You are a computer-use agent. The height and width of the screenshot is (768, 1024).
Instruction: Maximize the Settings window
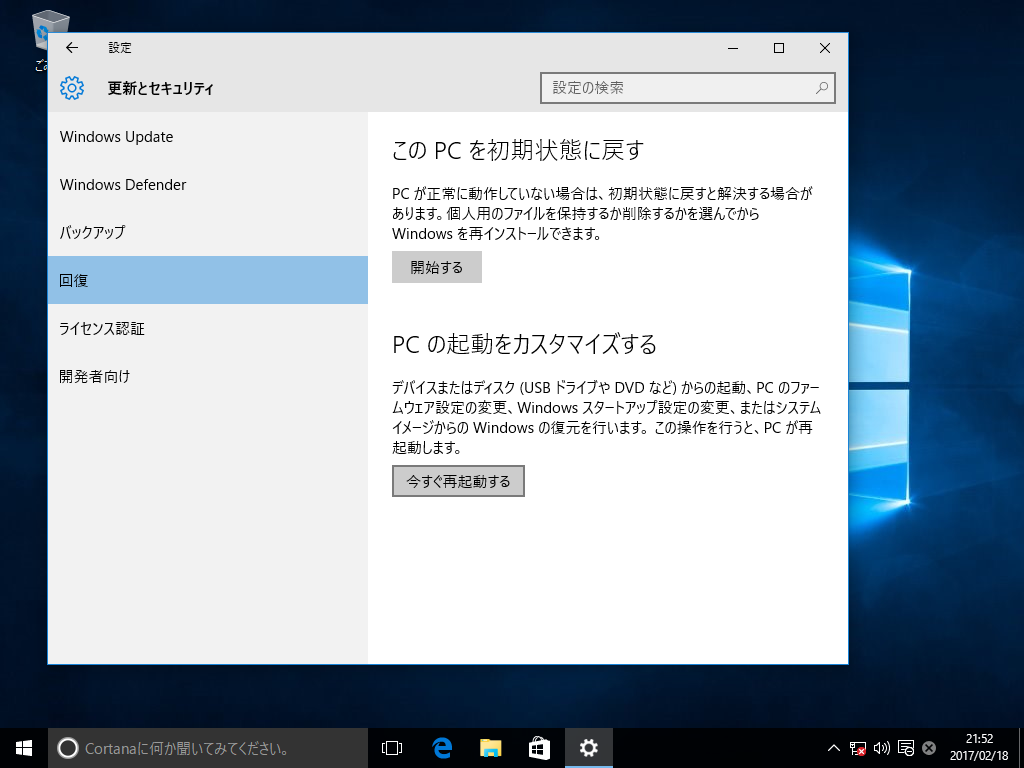click(779, 48)
